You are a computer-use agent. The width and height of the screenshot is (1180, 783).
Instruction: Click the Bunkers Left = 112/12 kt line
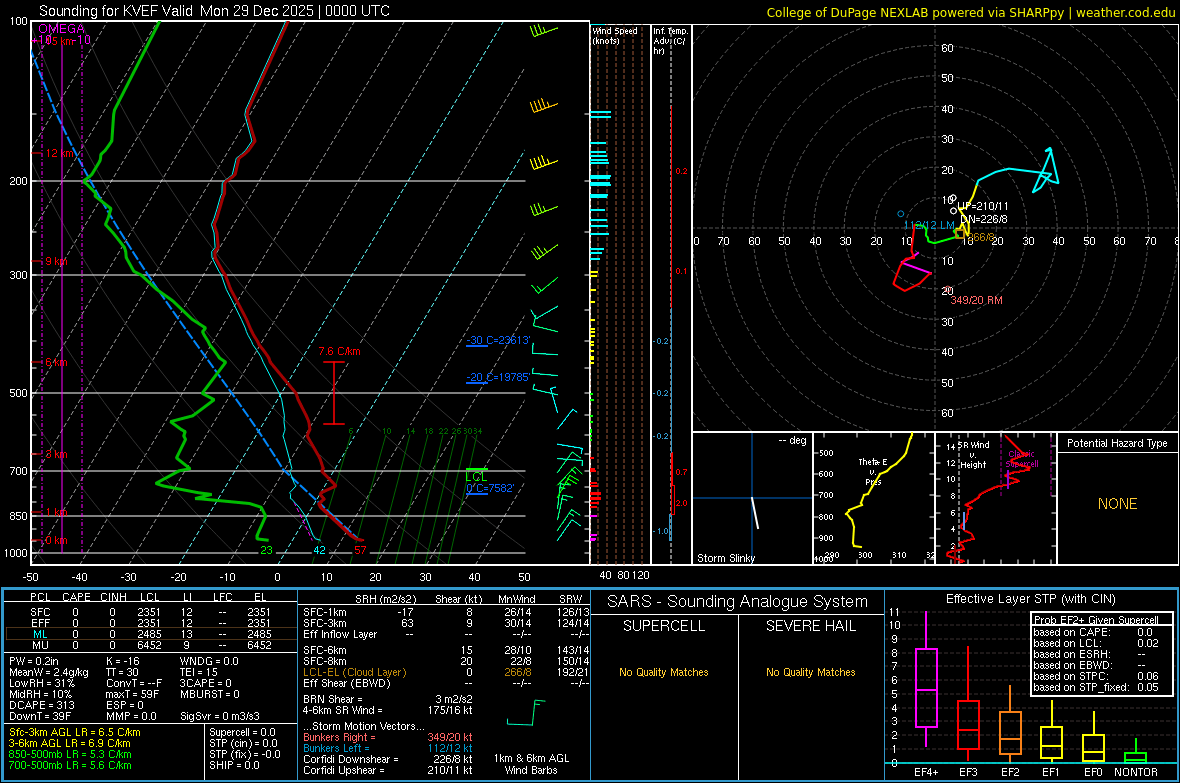(x=388, y=748)
